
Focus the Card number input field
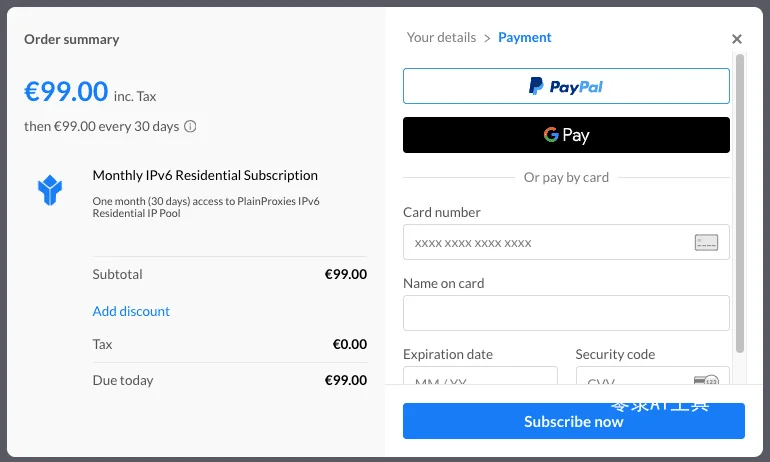click(x=566, y=242)
